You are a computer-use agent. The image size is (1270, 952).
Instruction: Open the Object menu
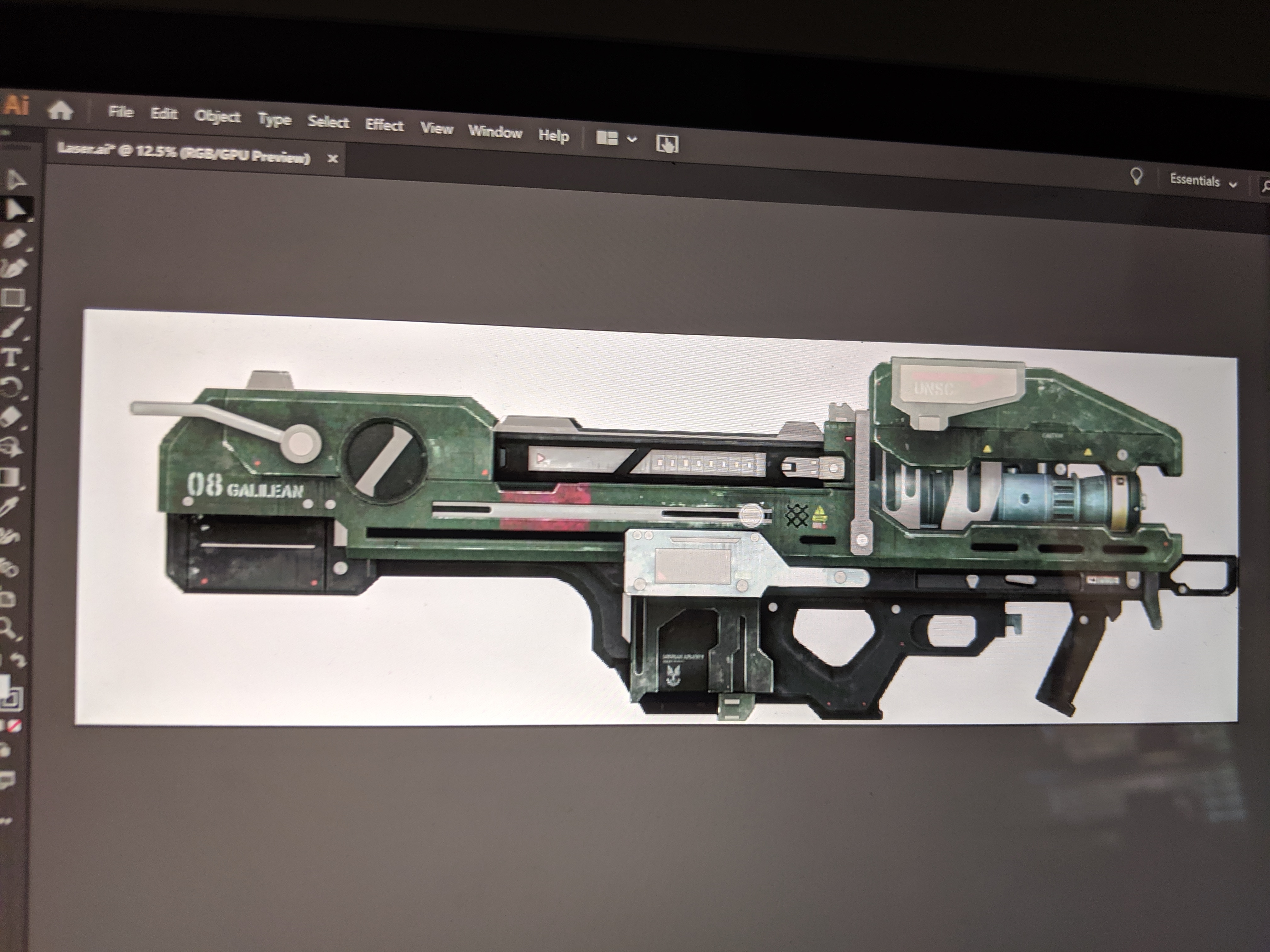pos(217,116)
